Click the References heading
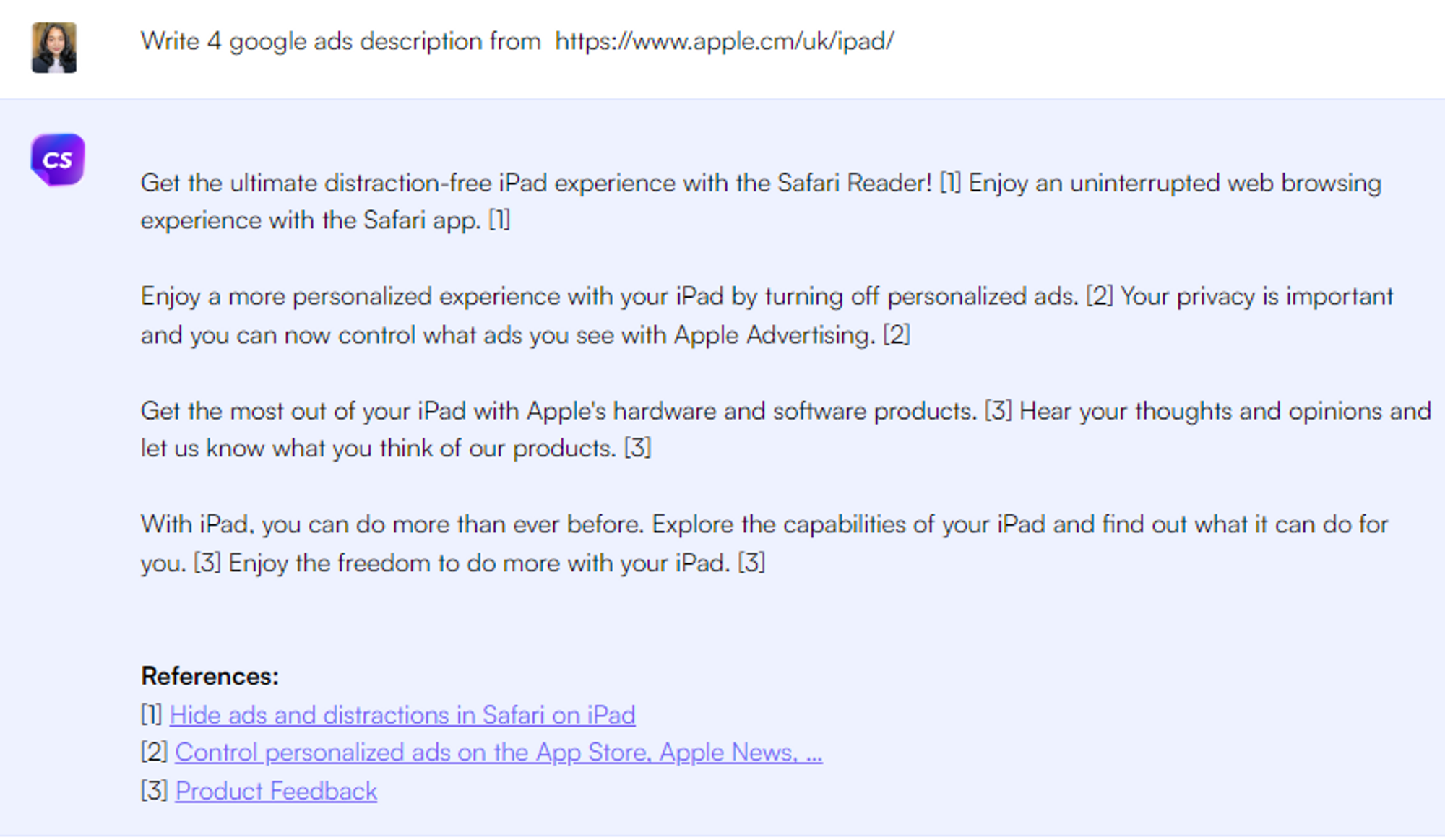1445x840 pixels. (210, 676)
